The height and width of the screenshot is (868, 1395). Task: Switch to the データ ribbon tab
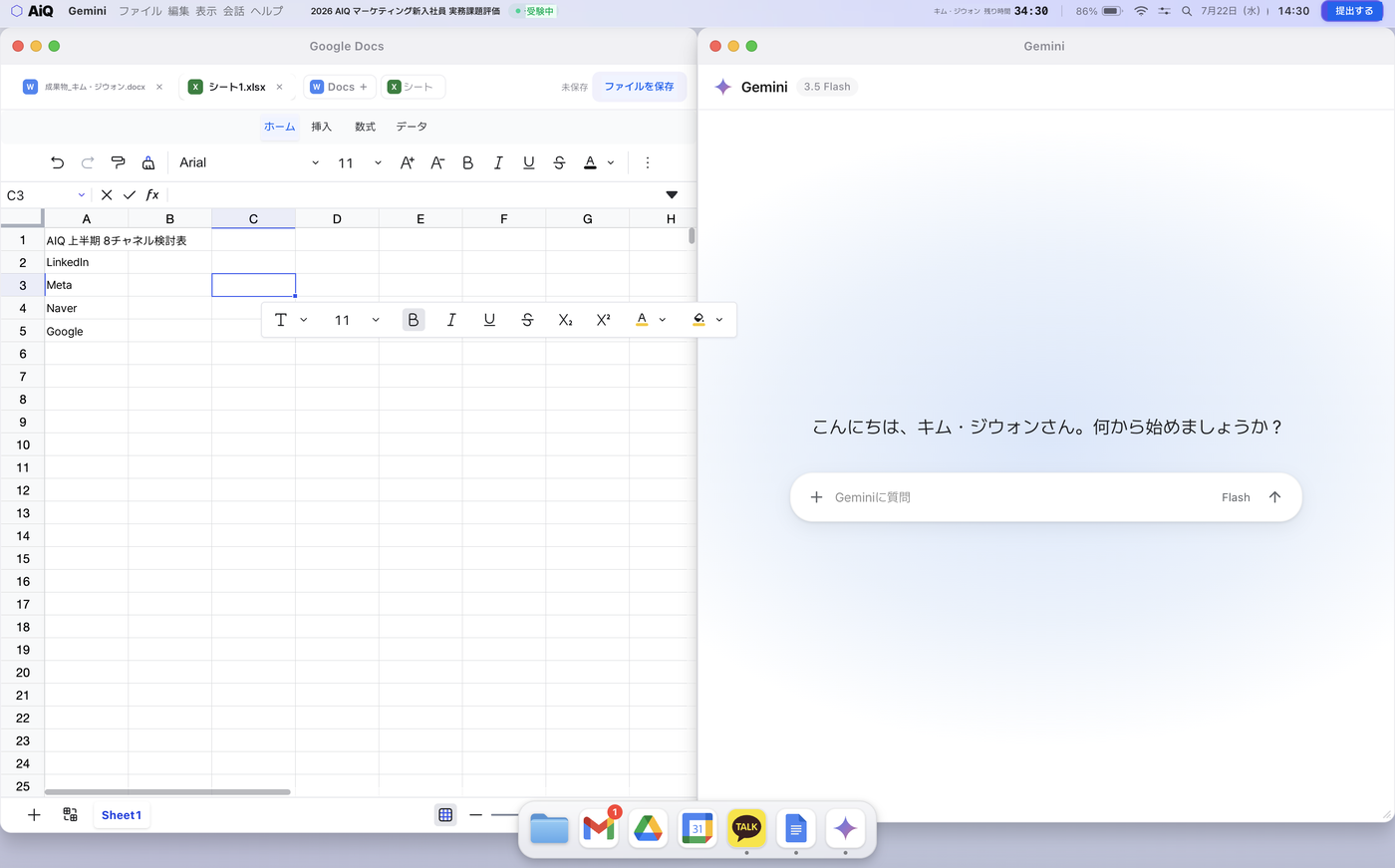point(412,127)
